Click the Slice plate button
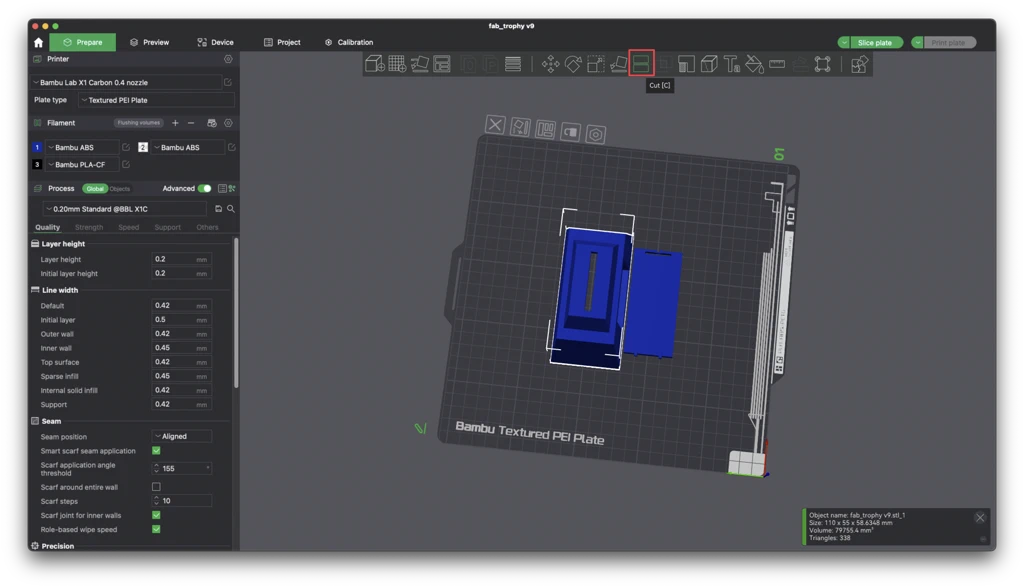 coord(875,42)
